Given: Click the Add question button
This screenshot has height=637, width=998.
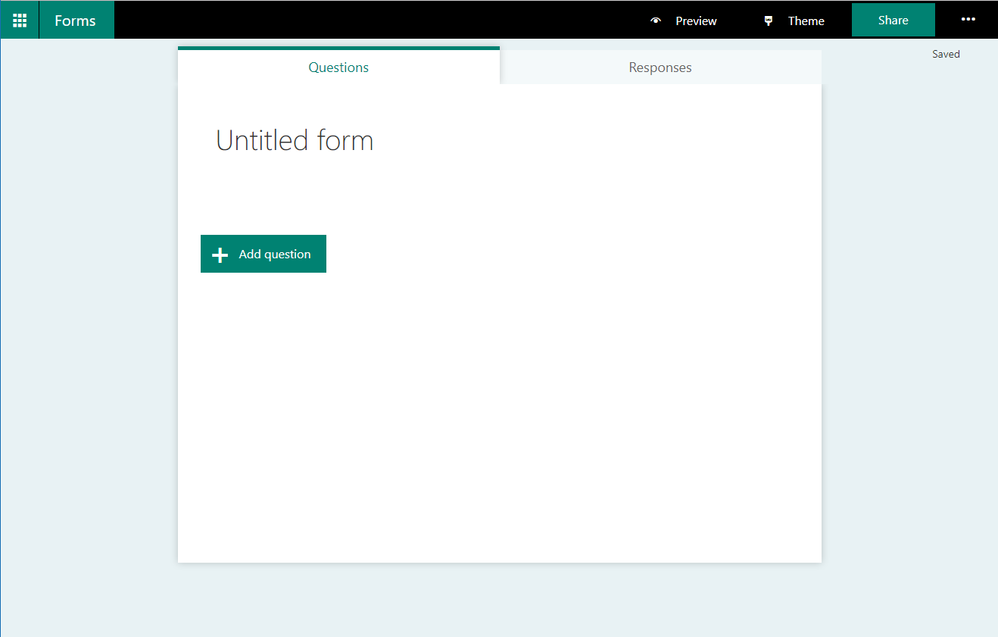Looking at the screenshot, I should 264,254.
